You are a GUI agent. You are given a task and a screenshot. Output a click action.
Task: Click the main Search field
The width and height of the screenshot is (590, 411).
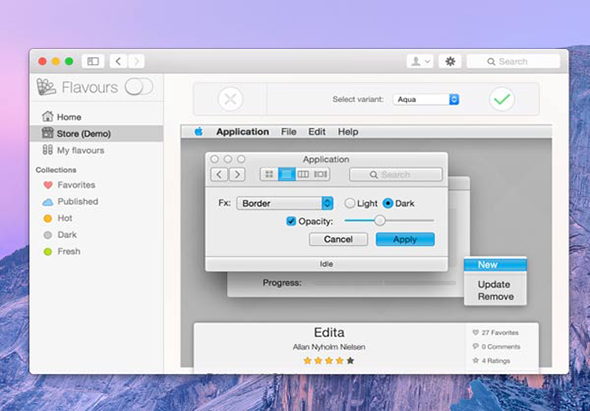click(x=513, y=61)
